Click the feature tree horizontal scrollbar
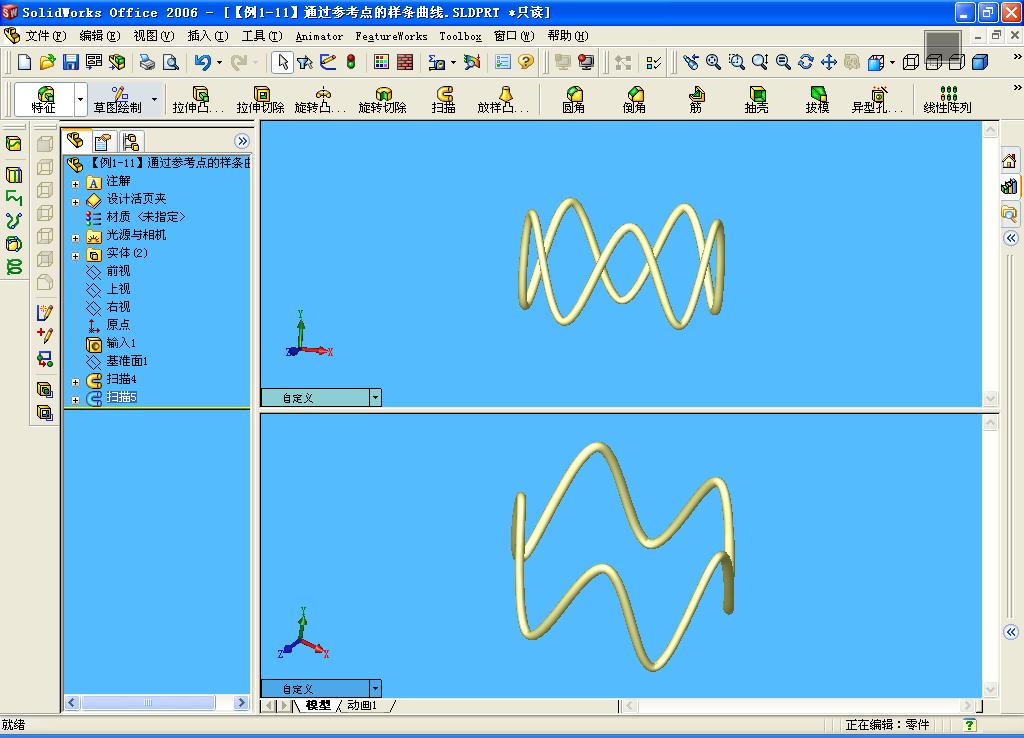The height and width of the screenshot is (738, 1024). tap(148, 703)
